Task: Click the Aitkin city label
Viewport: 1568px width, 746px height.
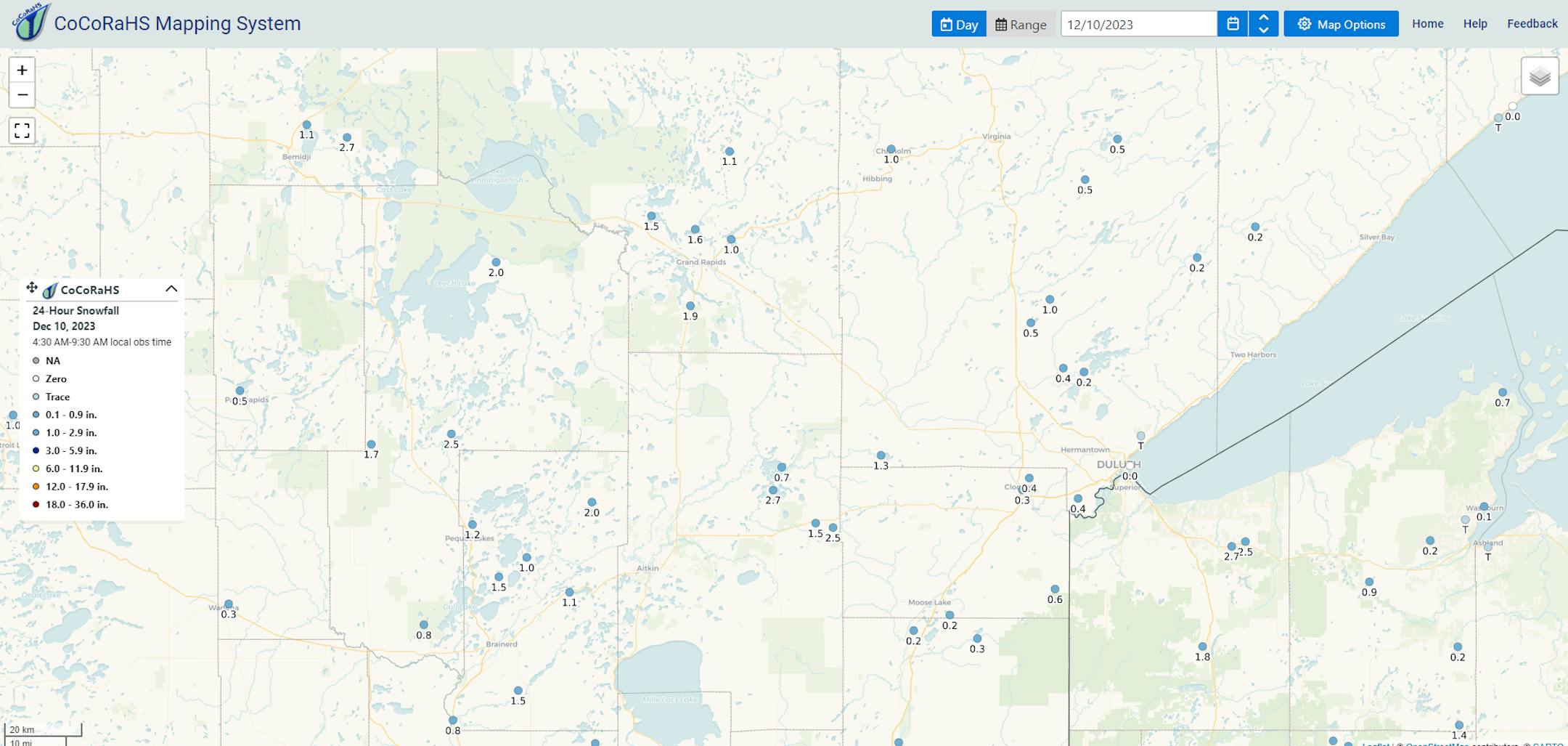Action: [648, 568]
